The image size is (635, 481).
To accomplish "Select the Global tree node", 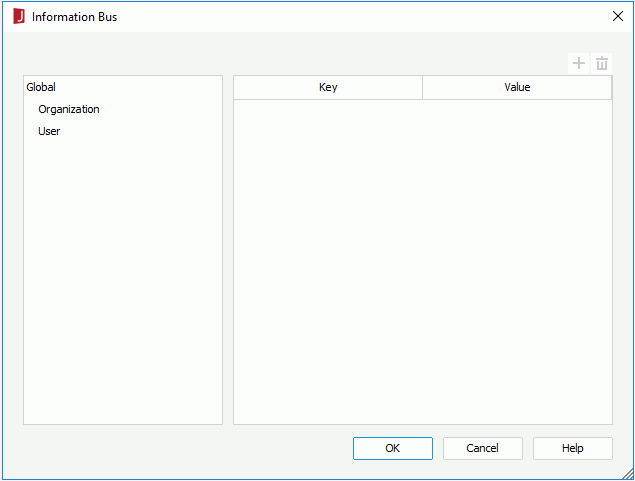I will (41, 87).
